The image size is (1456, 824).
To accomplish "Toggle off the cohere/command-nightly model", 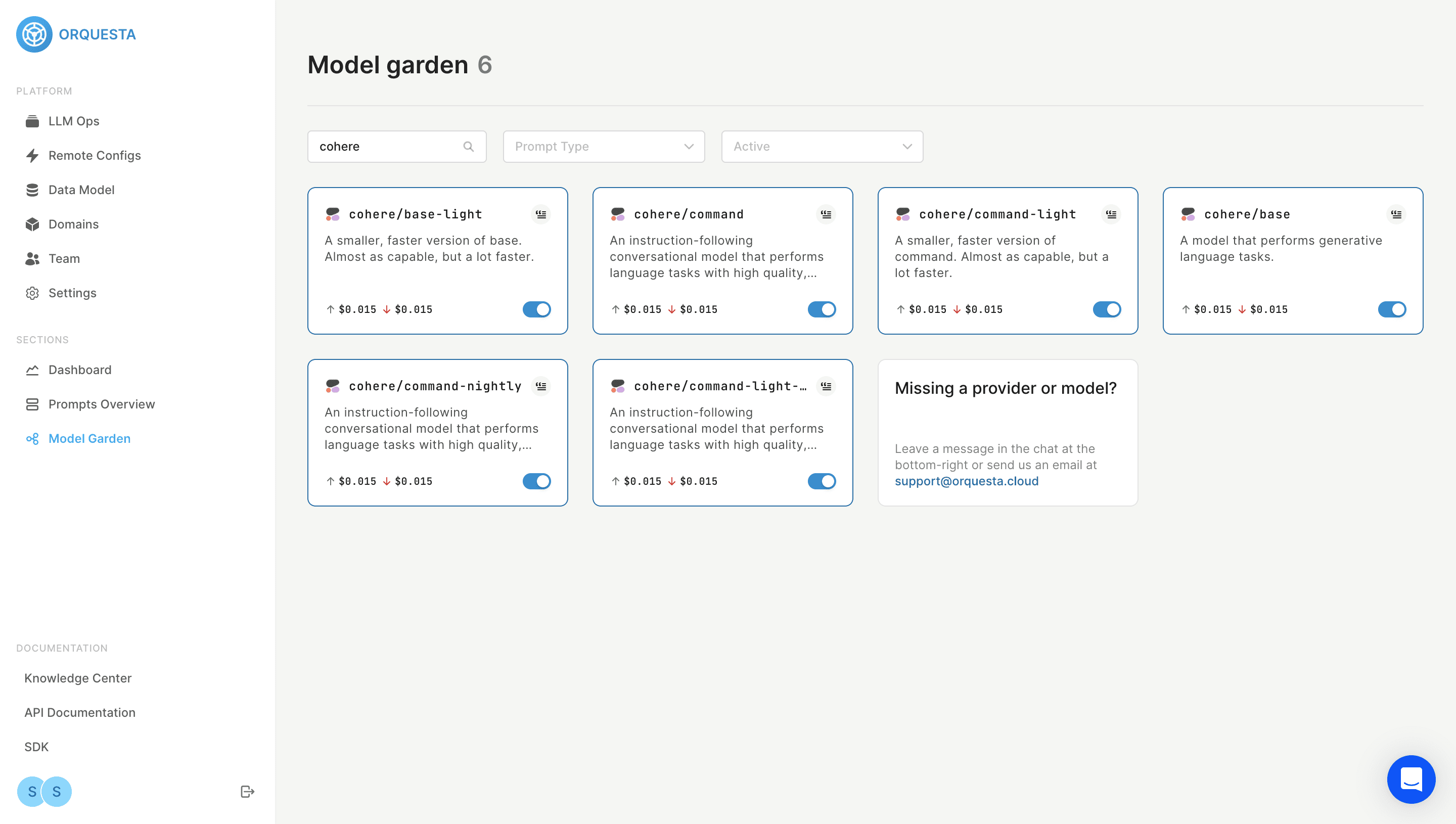I will [x=536, y=481].
